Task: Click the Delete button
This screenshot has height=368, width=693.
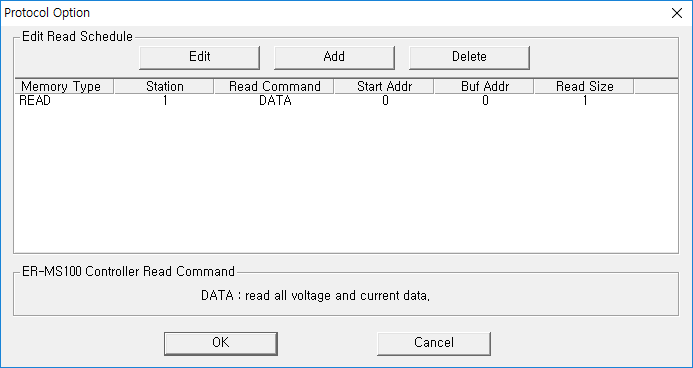Action: click(x=469, y=57)
